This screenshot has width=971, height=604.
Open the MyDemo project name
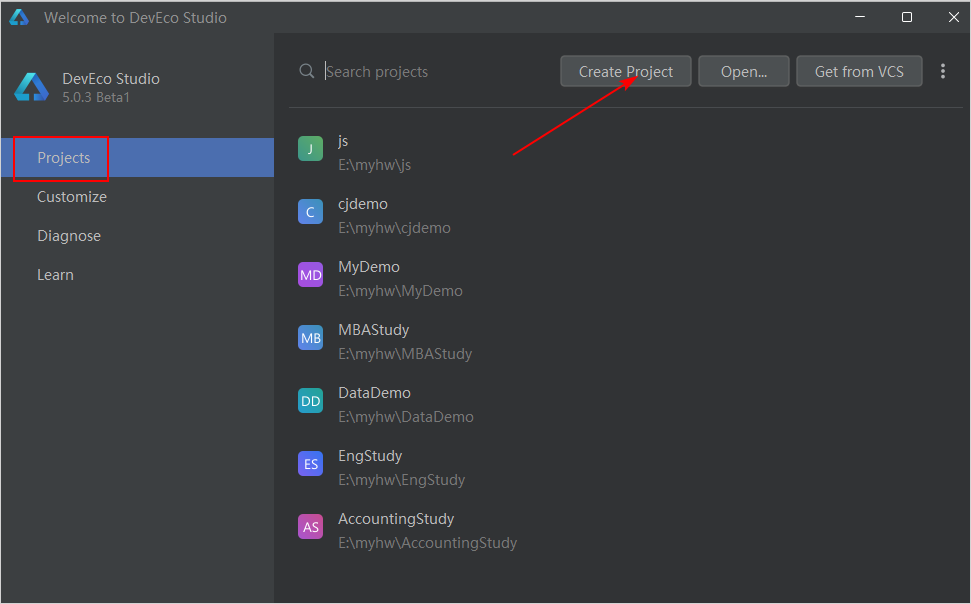tap(369, 267)
